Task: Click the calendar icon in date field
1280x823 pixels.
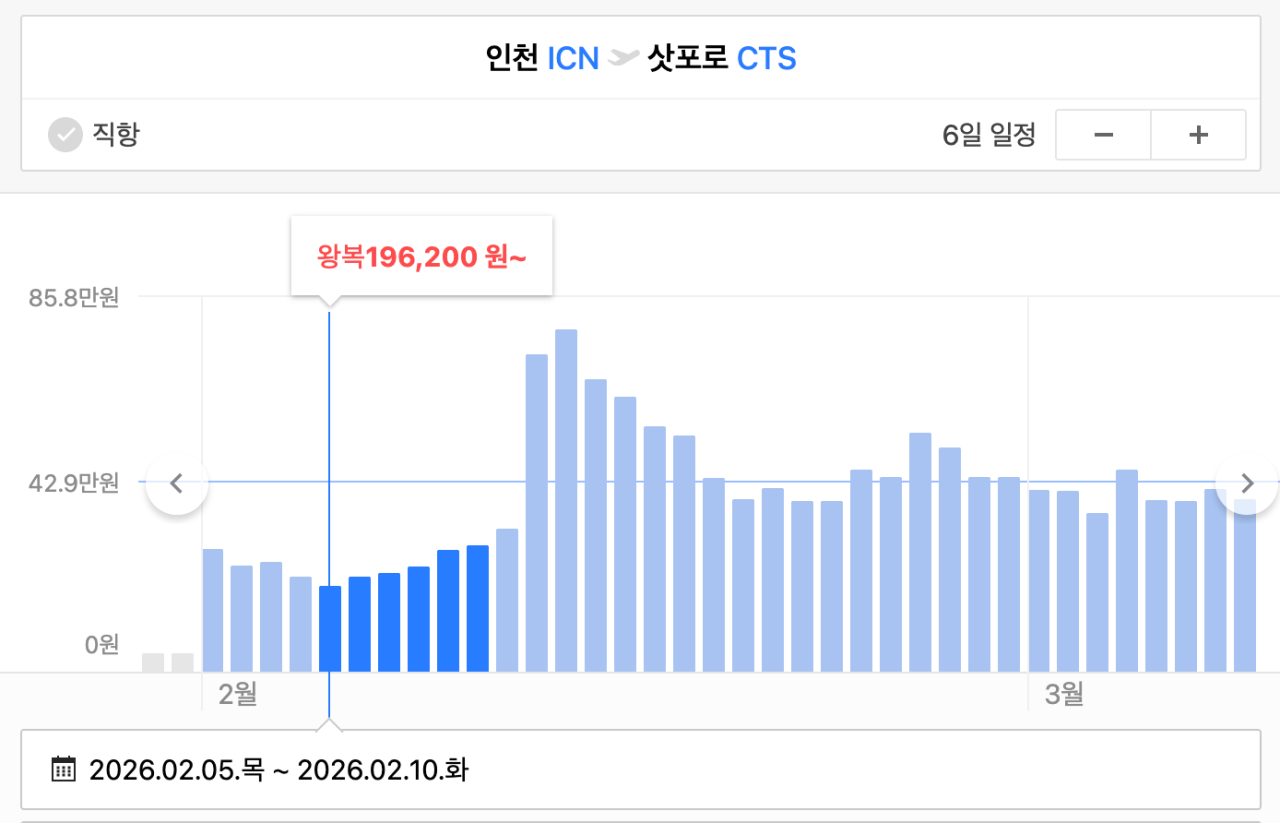Action: [x=63, y=770]
